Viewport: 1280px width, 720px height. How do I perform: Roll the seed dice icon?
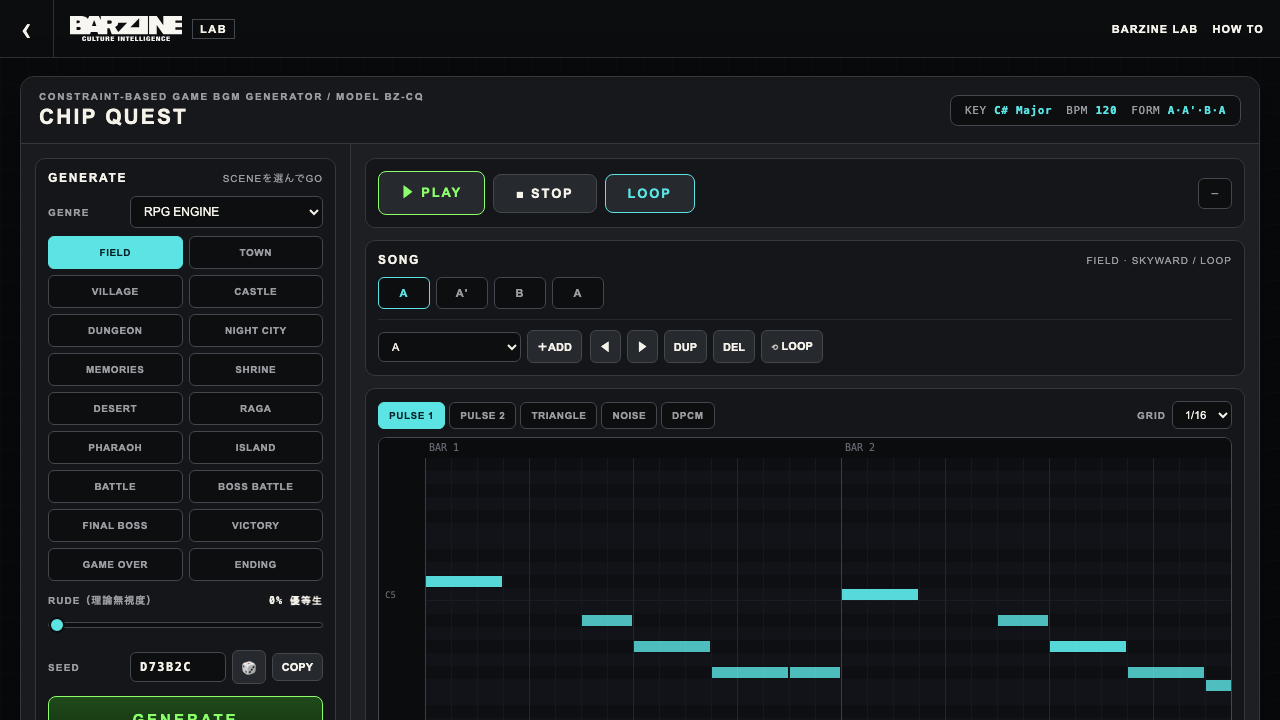(x=249, y=667)
